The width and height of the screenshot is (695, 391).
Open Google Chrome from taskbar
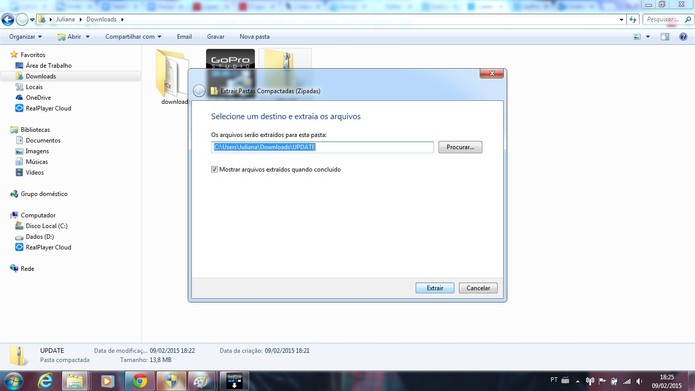[140, 381]
